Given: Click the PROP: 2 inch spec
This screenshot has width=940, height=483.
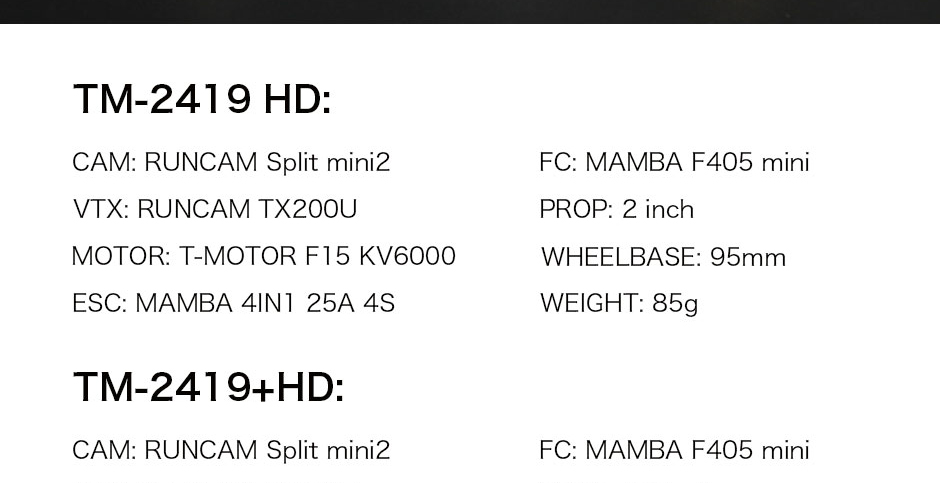Looking at the screenshot, I should pyautogui.click(x=616, y=209).
